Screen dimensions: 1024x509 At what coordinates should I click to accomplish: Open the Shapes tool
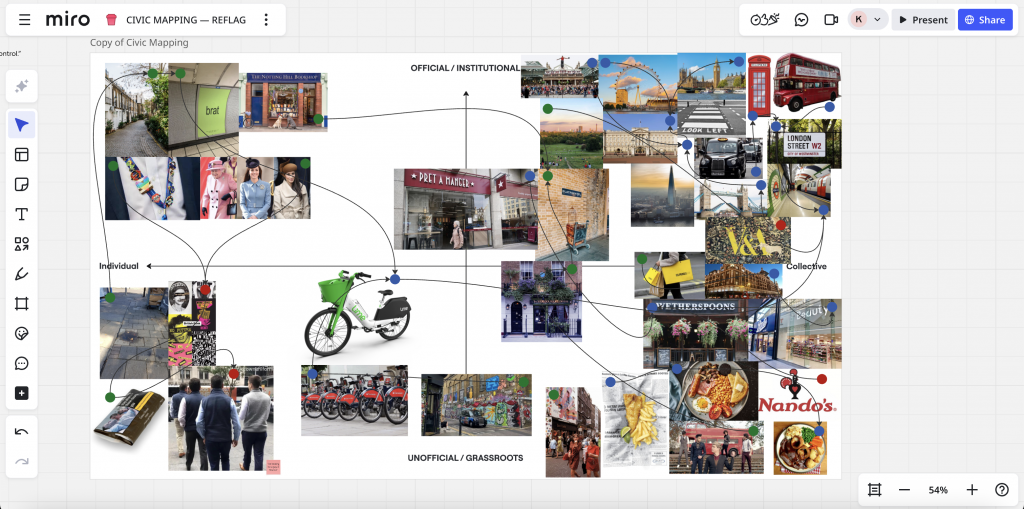coord(22,244)
